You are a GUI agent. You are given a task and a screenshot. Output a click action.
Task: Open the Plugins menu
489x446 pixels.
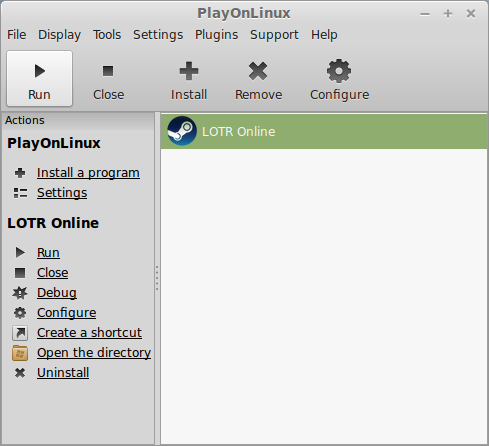click(216, 35)
